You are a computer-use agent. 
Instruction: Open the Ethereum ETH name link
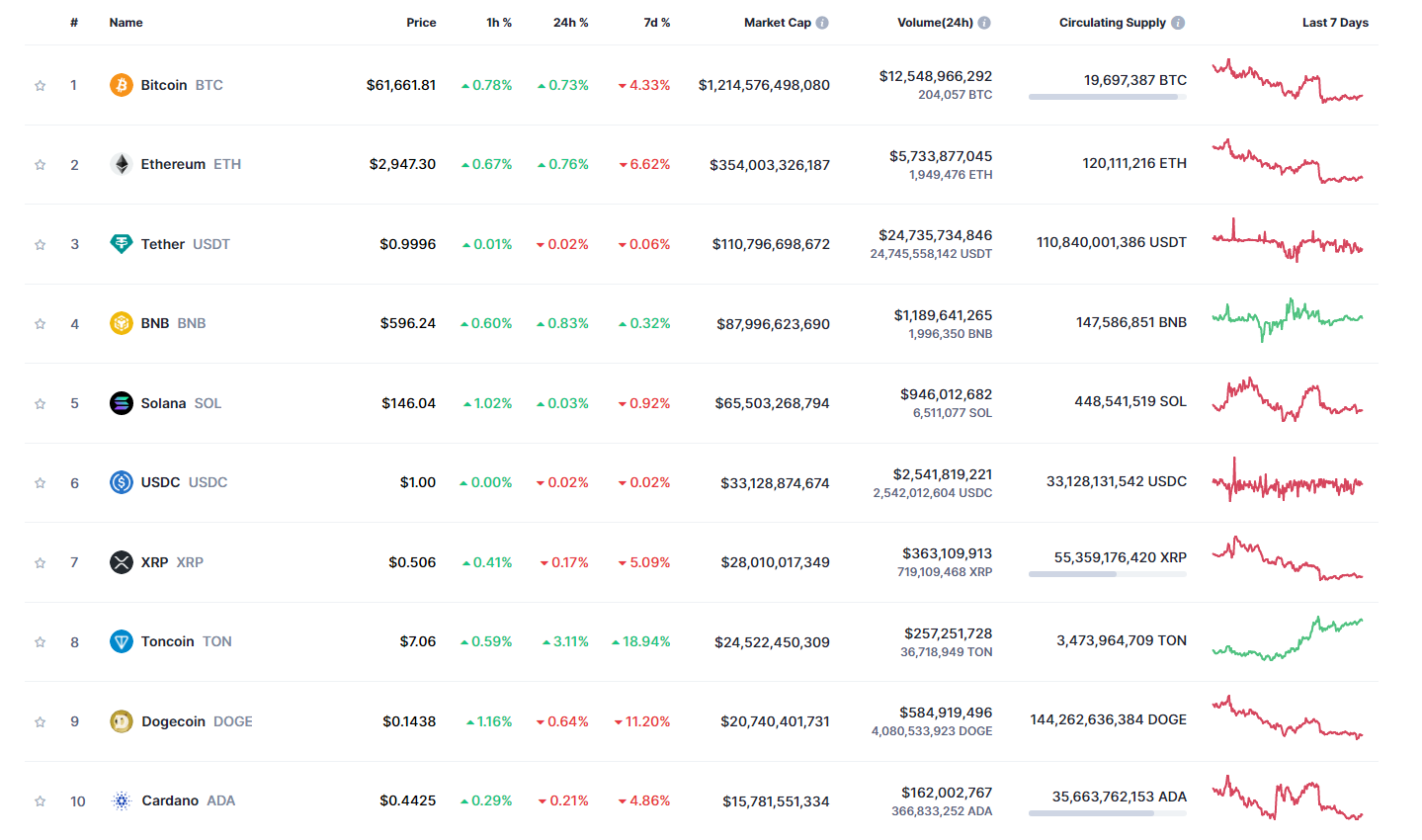point(191,164)
